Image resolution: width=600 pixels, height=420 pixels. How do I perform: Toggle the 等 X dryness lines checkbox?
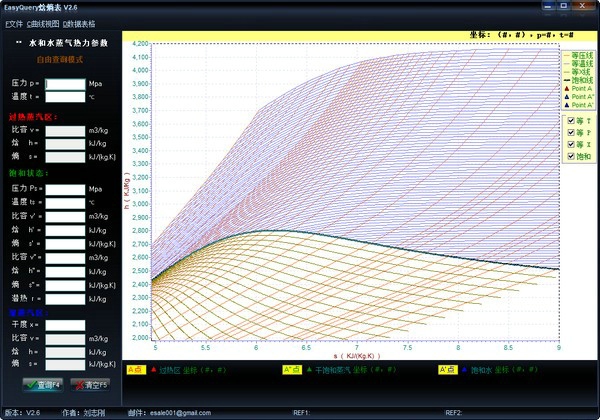[571, 144]
